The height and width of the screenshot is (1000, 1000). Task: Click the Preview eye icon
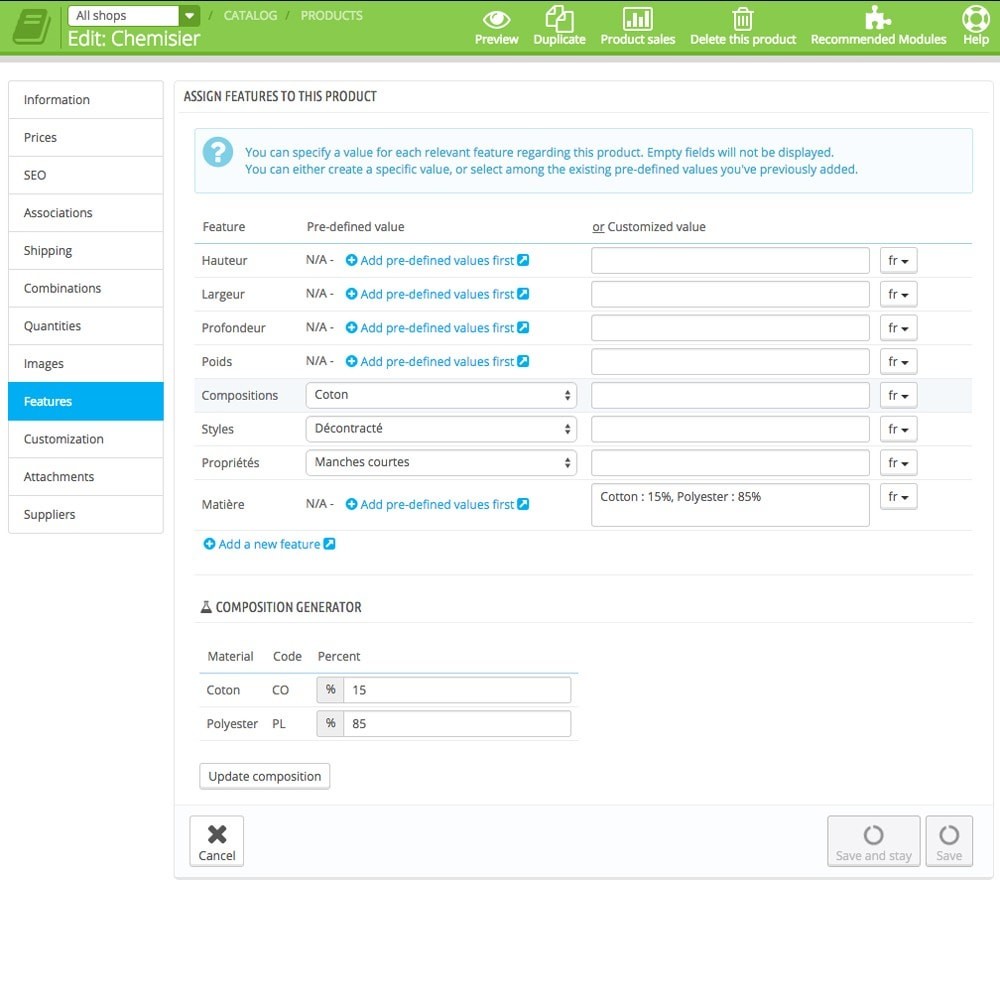(496, 19)
